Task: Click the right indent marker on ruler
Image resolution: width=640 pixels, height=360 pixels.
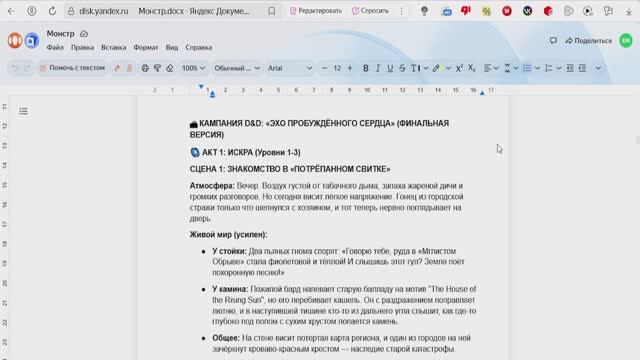Action: tap(482, 93)
